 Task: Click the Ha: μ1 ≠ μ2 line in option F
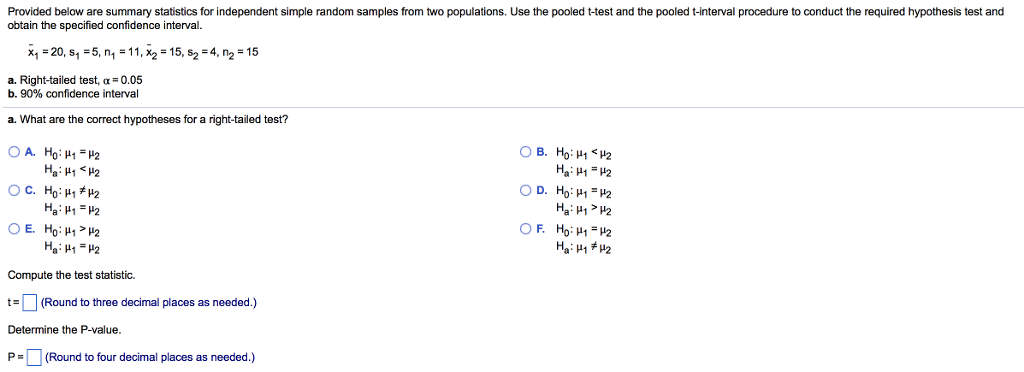tap(583, 248)
